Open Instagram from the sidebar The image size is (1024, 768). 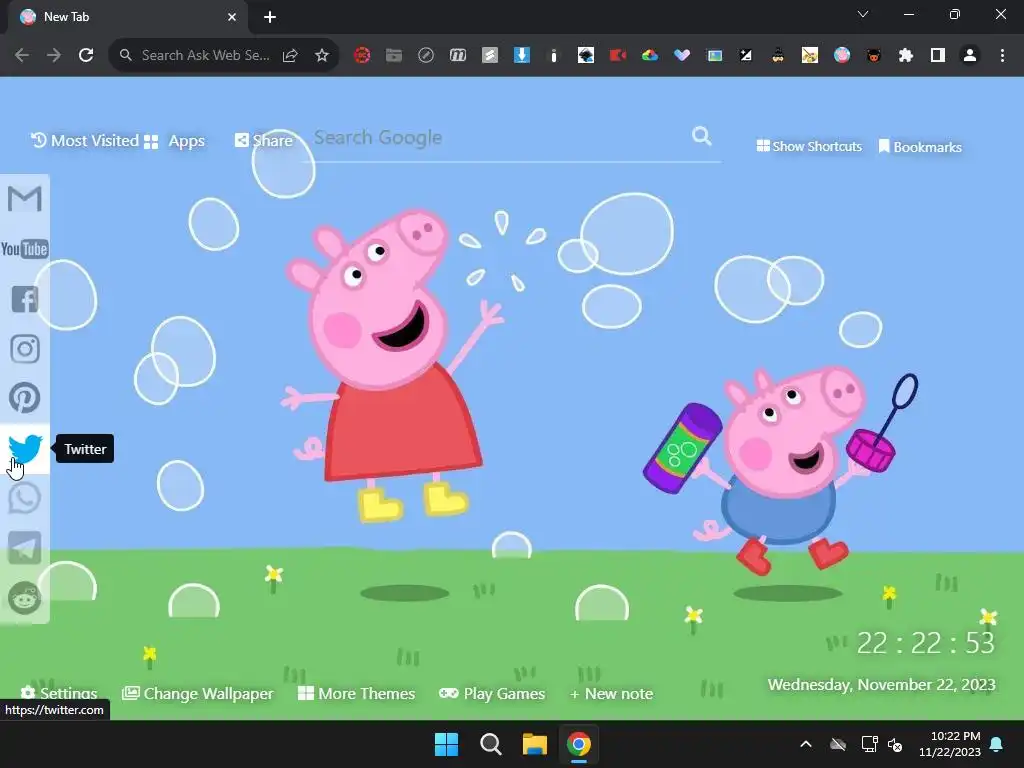pos(25,349)
